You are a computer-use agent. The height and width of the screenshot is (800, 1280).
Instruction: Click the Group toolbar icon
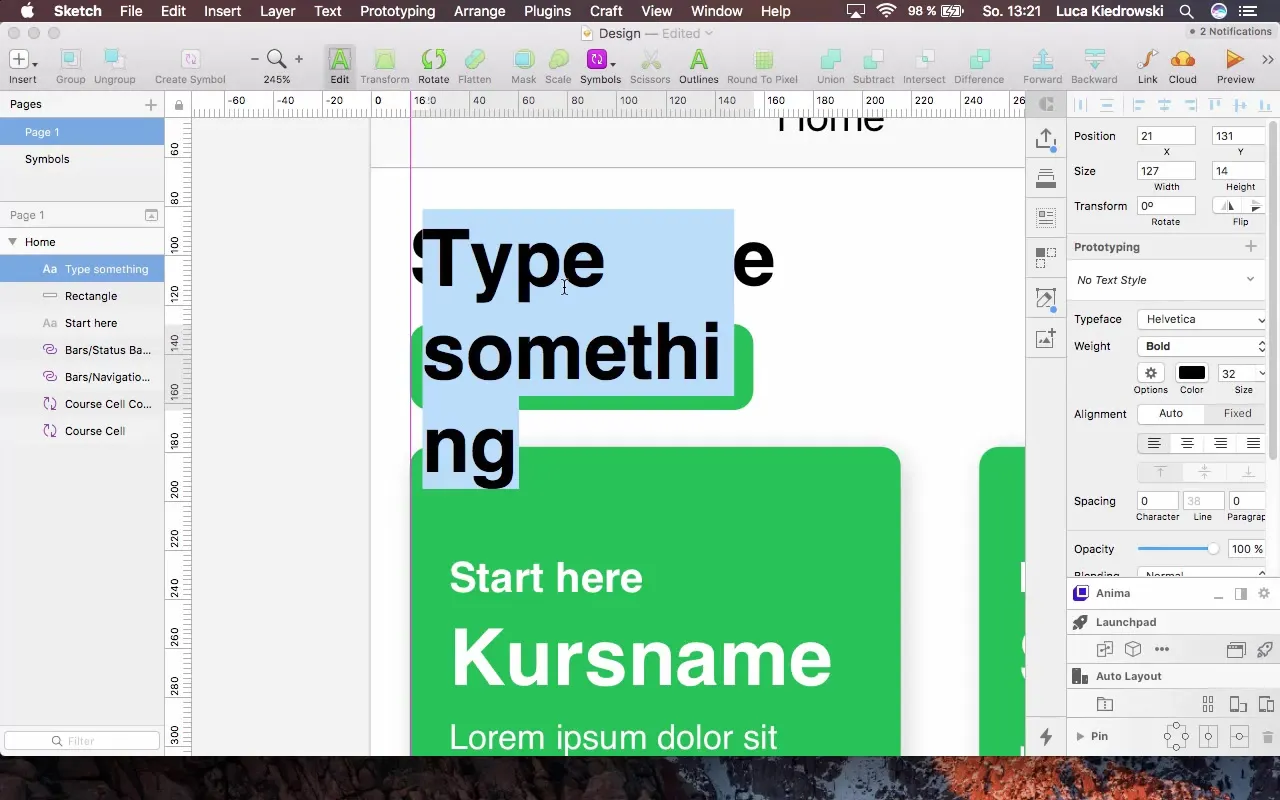[x=70, y=60]
